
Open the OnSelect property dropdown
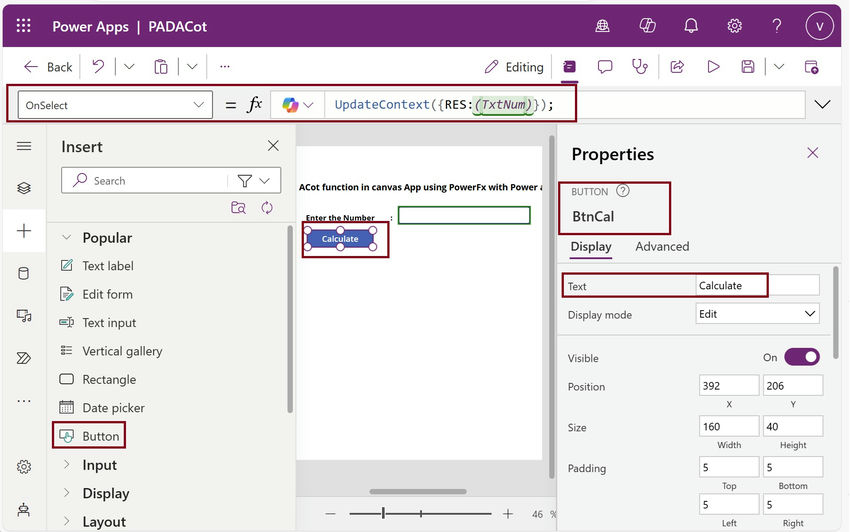coord(115,105)
